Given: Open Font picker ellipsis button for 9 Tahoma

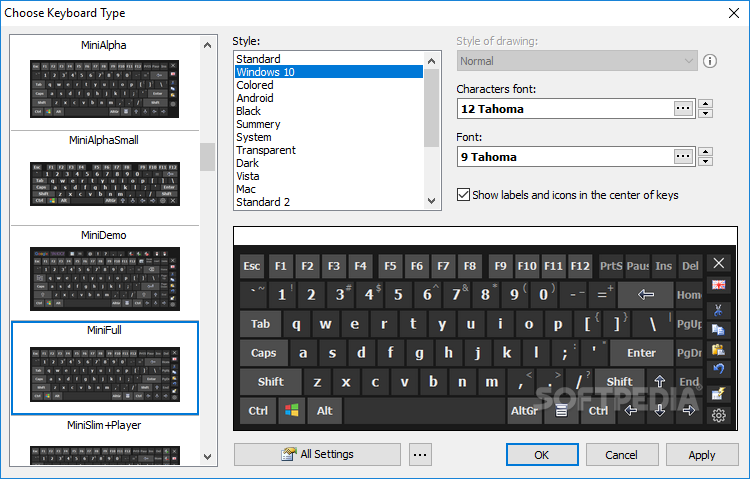Looking at the screenshot, I should 683,156.
